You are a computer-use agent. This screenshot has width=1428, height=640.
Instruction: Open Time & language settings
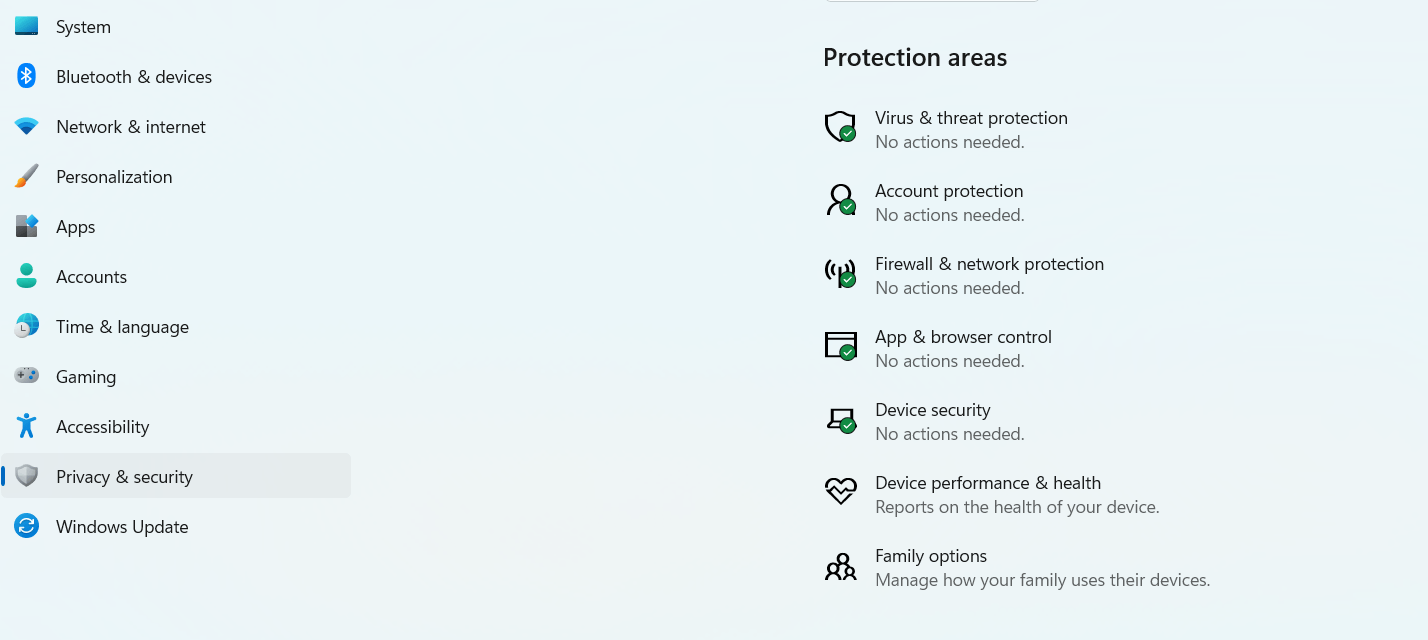pos(122,327)
